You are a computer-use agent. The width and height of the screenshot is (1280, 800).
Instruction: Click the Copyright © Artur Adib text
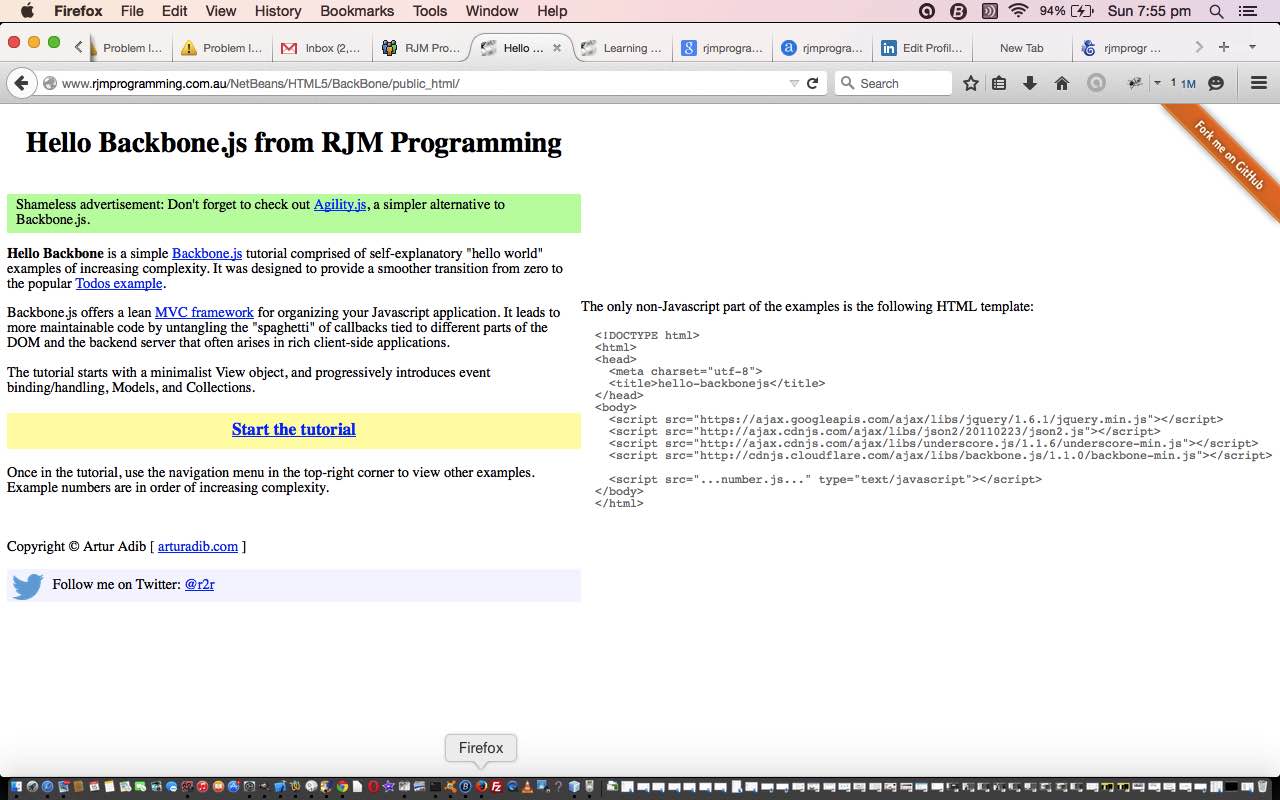76,546
